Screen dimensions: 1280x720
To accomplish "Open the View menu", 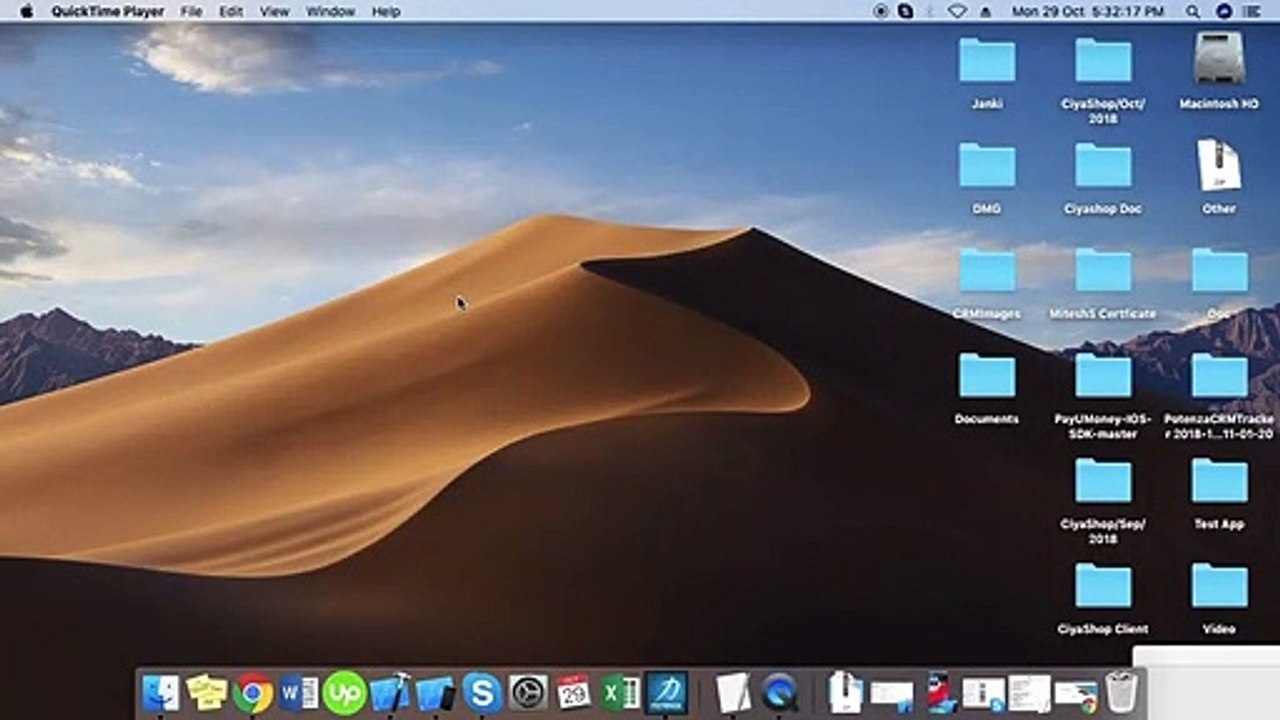I will [274, 12].
